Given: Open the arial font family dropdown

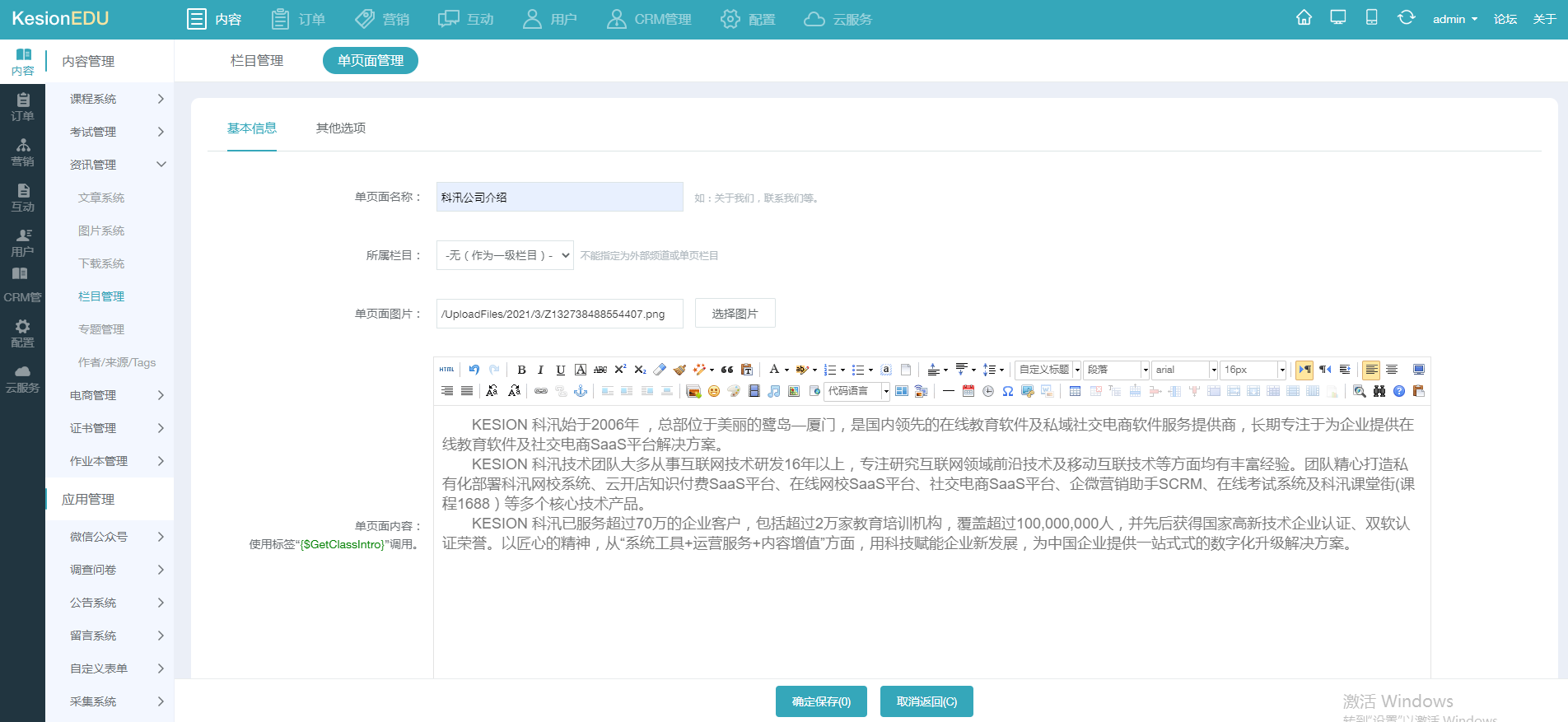Looking at the screenshot, I should (1184, 370).
